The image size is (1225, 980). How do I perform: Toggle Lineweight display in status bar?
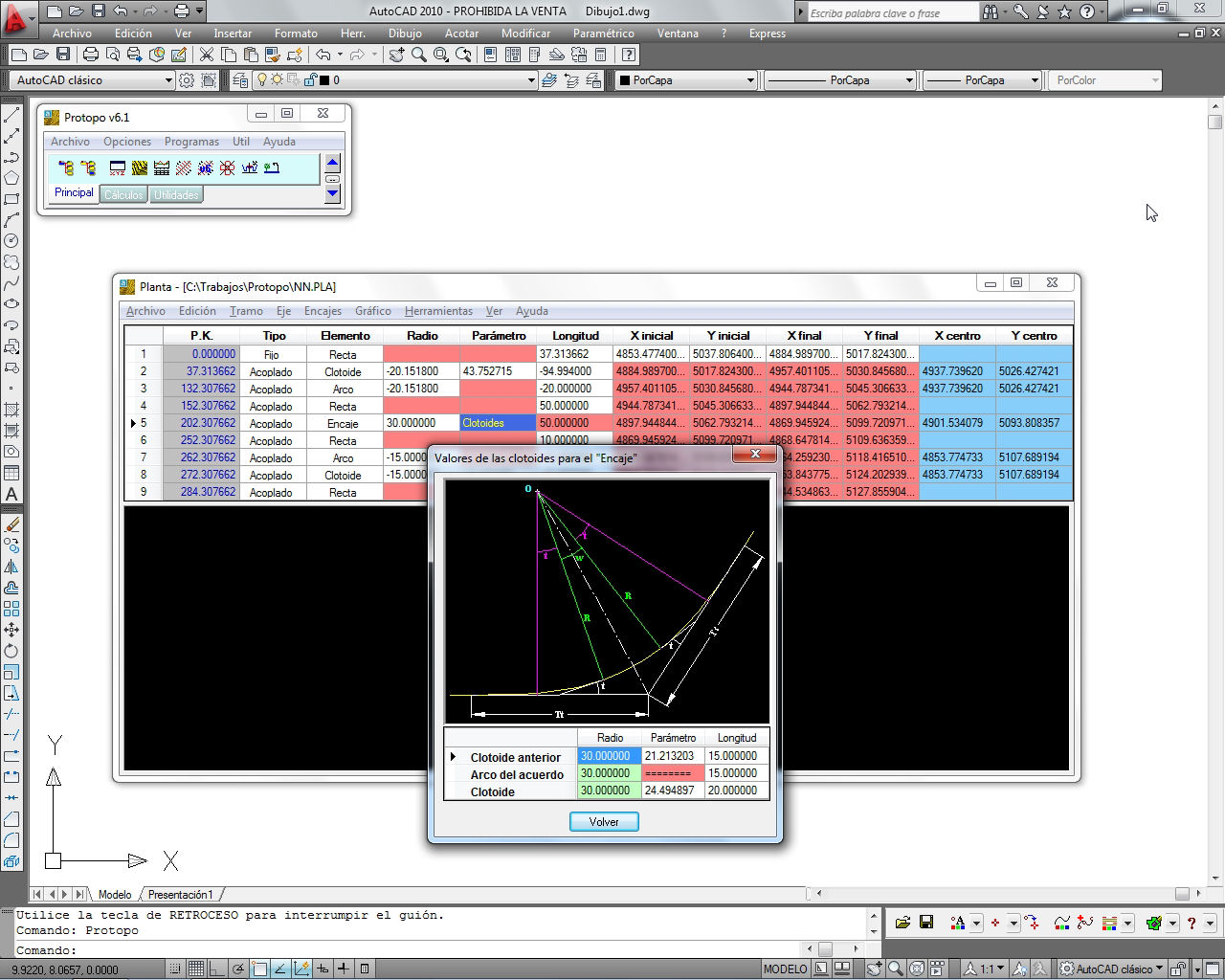point(344,969)
